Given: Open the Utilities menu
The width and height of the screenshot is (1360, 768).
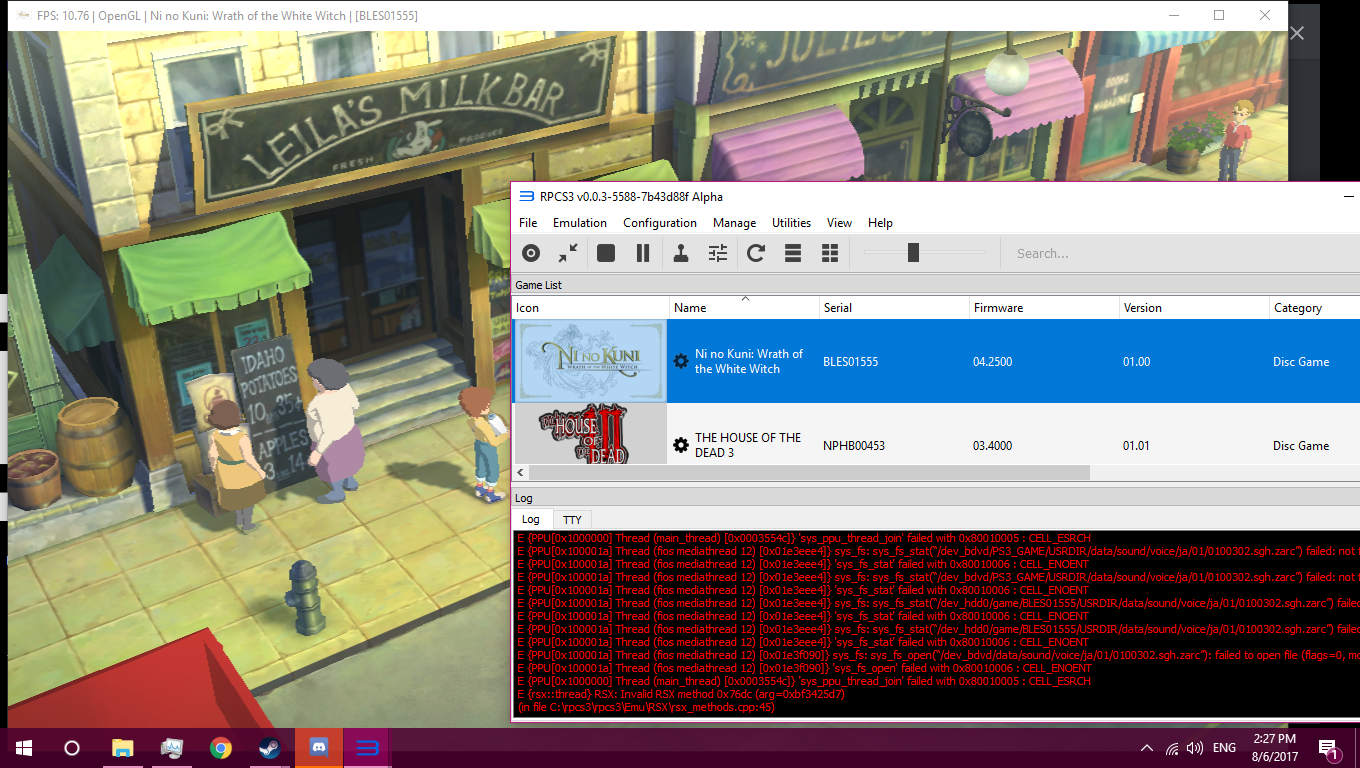Looking at the screenshot, I should coord(791,223).
